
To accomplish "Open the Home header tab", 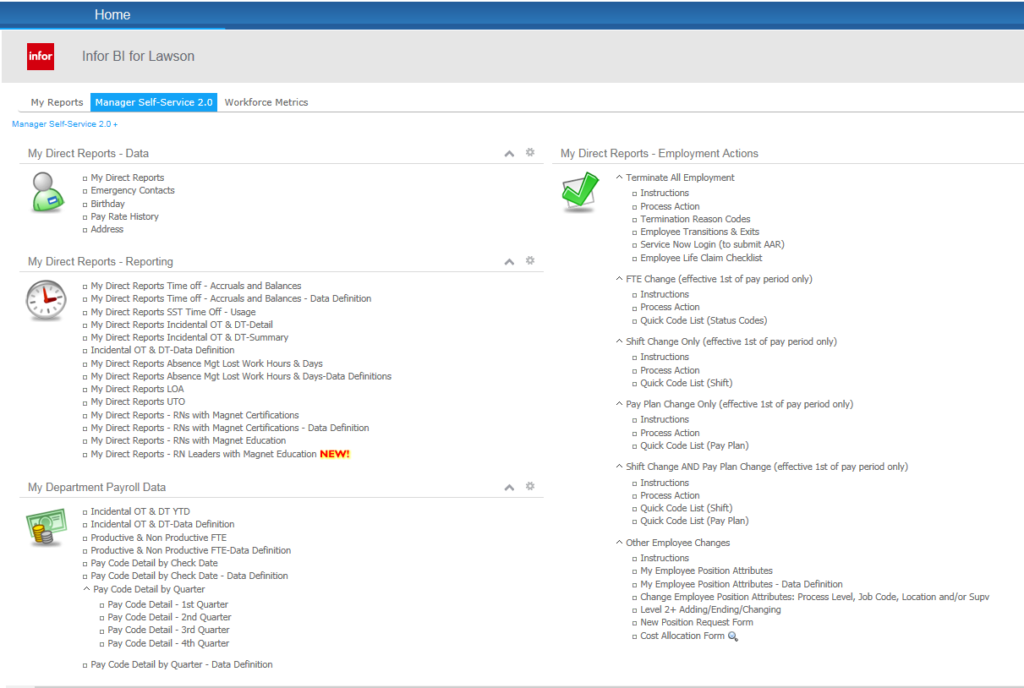I will point(112,15).
